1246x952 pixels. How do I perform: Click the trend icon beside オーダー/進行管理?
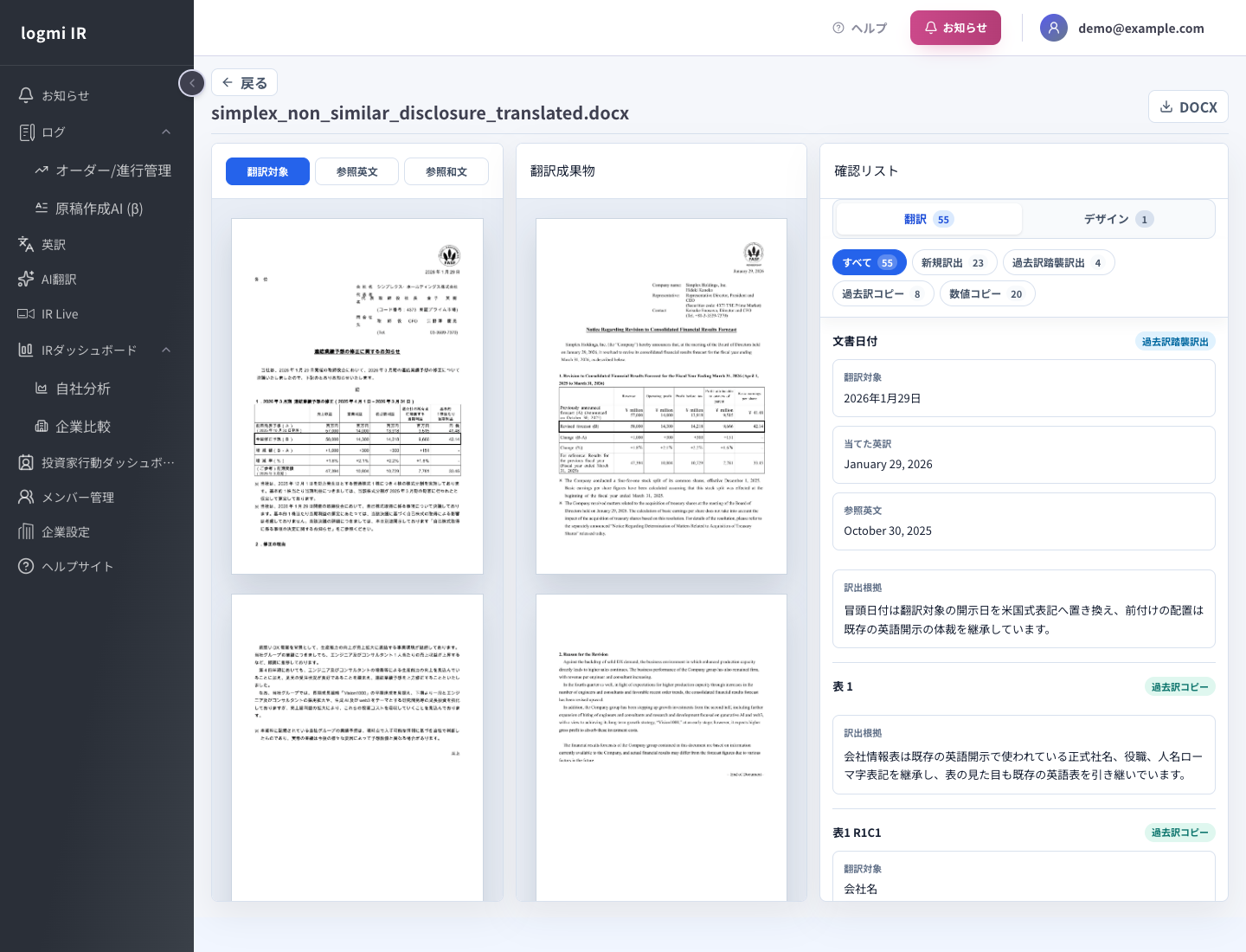42,170
